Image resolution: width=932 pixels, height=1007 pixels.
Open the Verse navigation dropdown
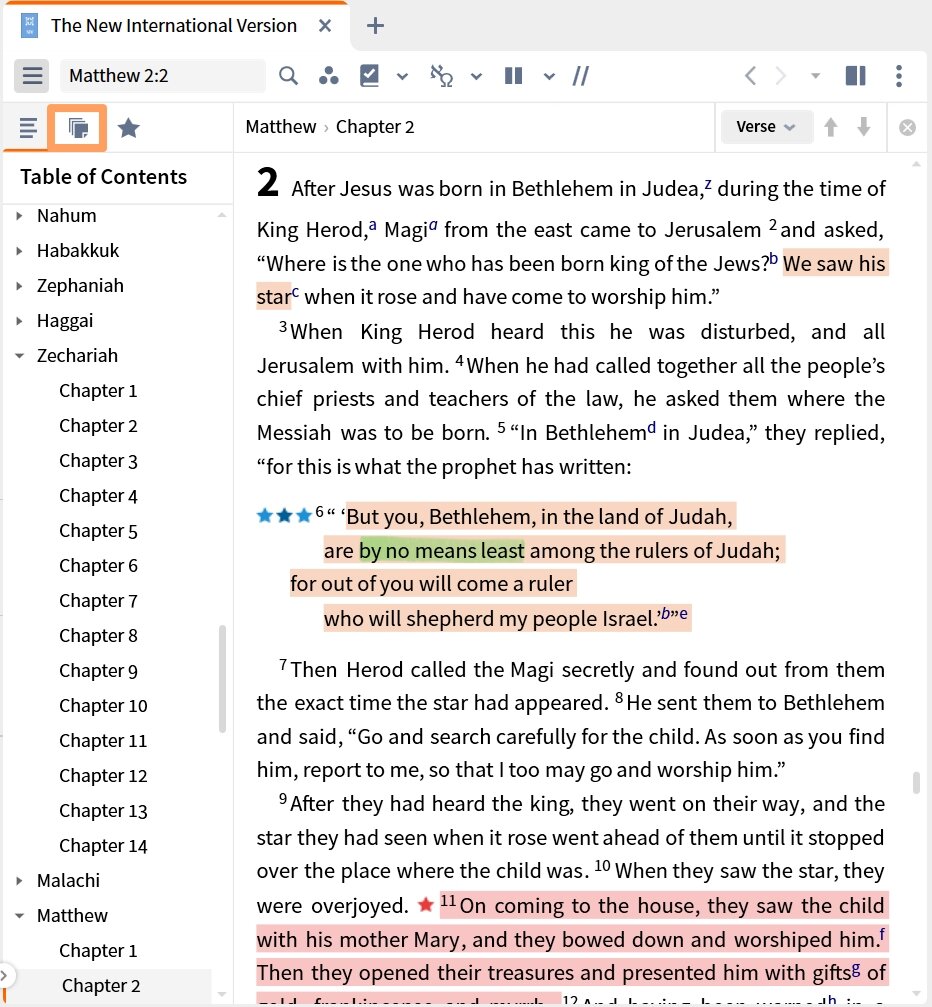(766, 127)
